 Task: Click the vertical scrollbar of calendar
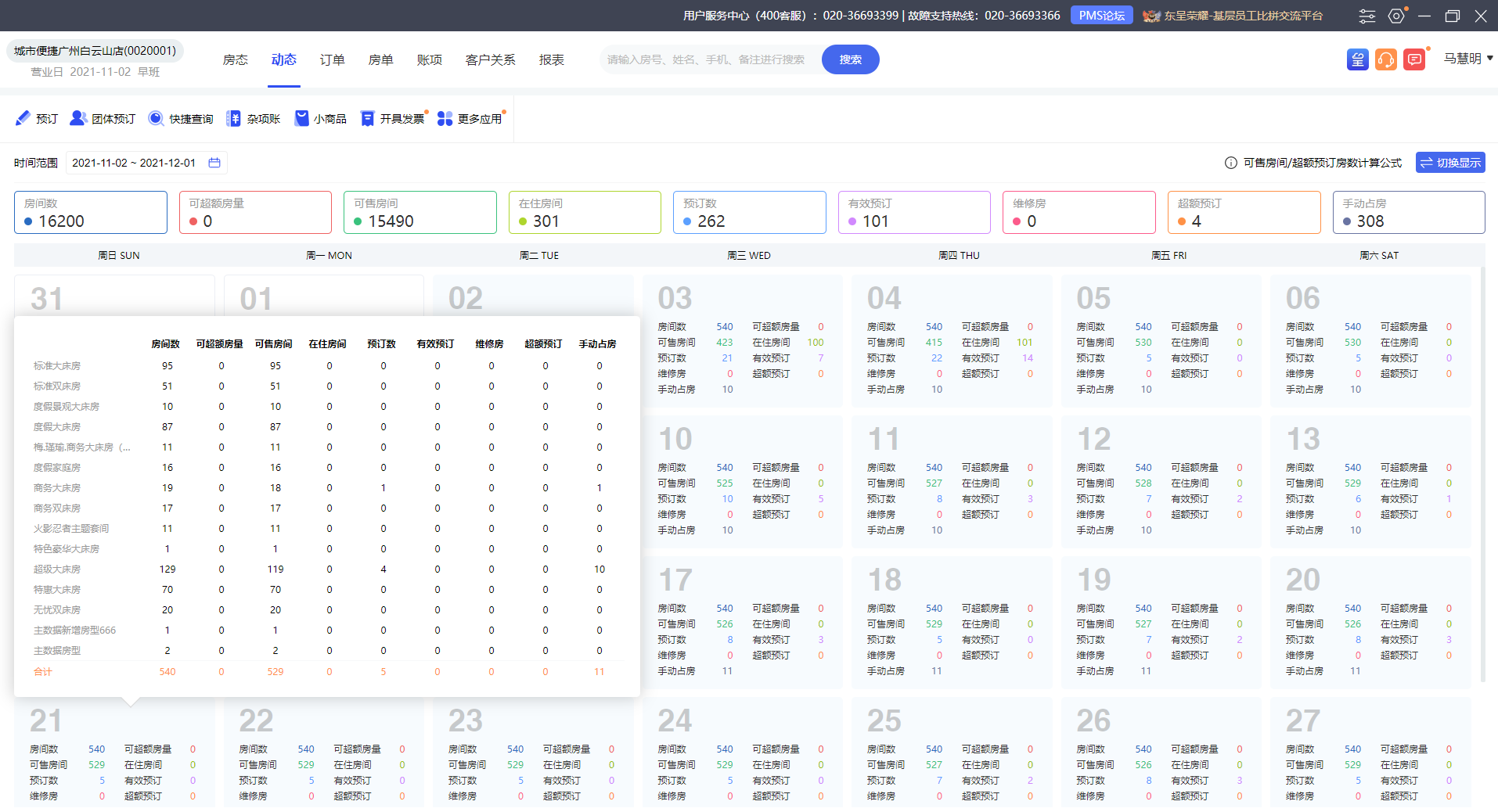1482,474
